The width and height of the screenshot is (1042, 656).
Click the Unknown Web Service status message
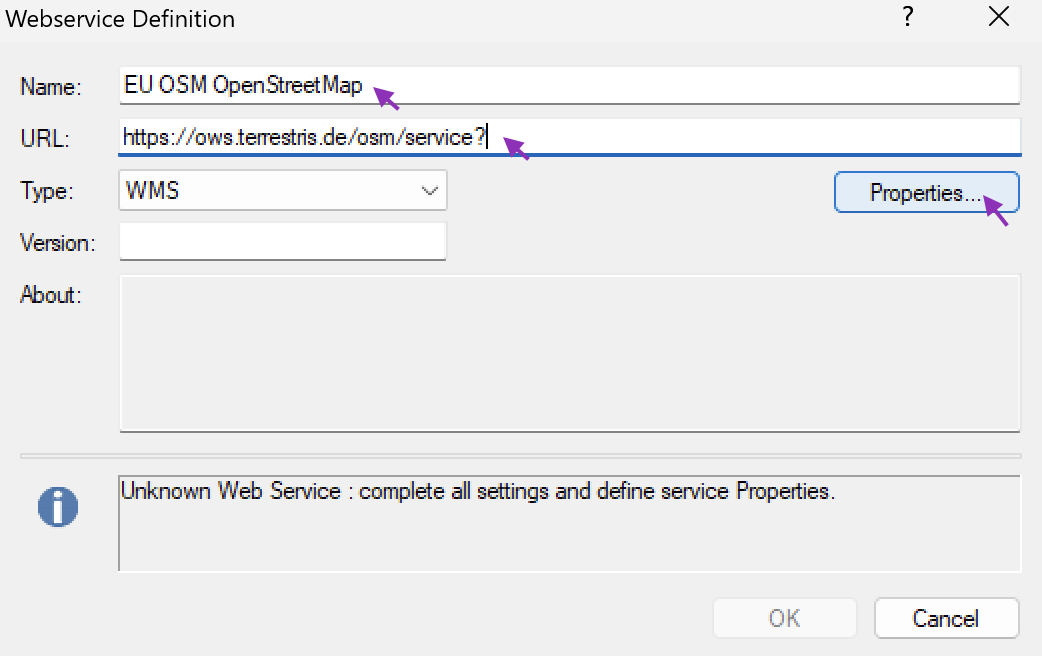[477, 491]
